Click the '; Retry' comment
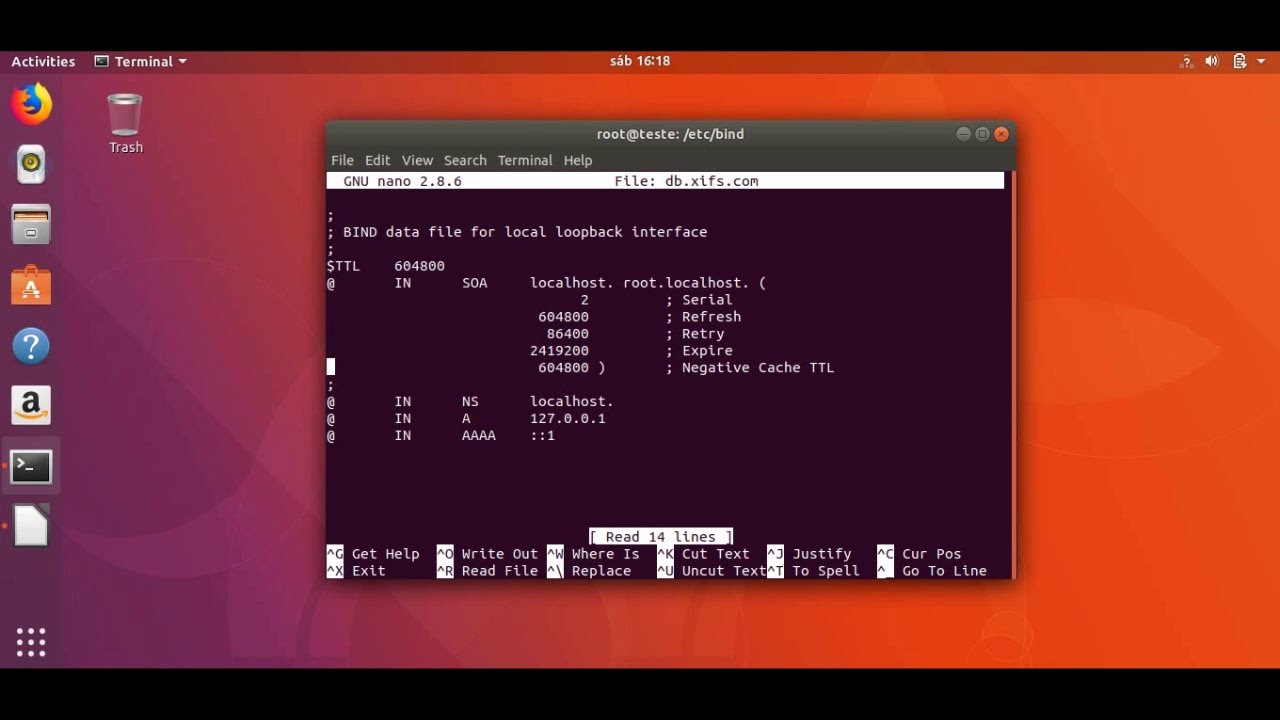Image resolution: width=1280 pixels, height=720 pixels. 695,334
